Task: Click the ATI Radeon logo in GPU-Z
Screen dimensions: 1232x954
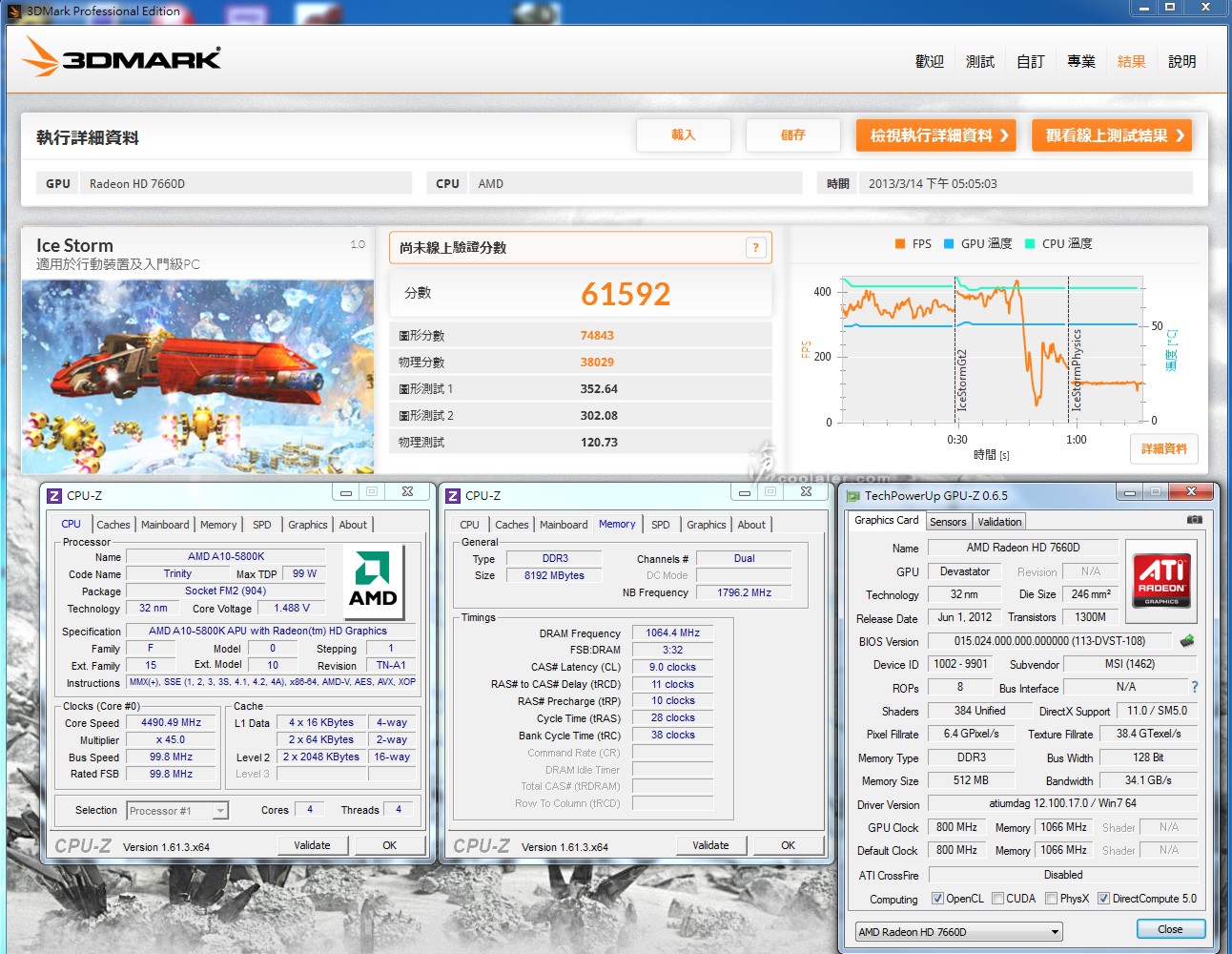Action: pyautogui.click(x=1161, y=580)
